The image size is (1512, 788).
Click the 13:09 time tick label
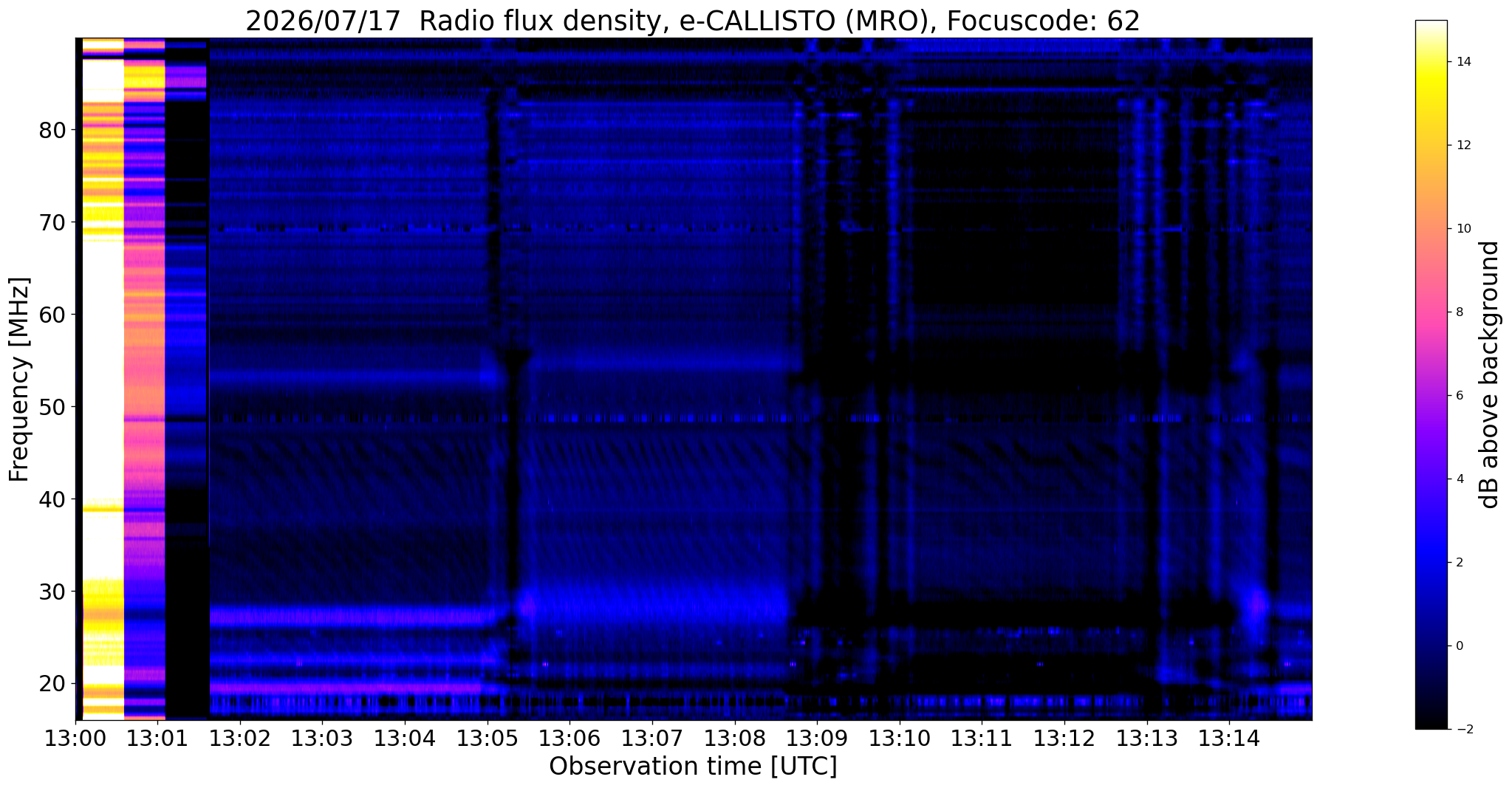[818, 738]
